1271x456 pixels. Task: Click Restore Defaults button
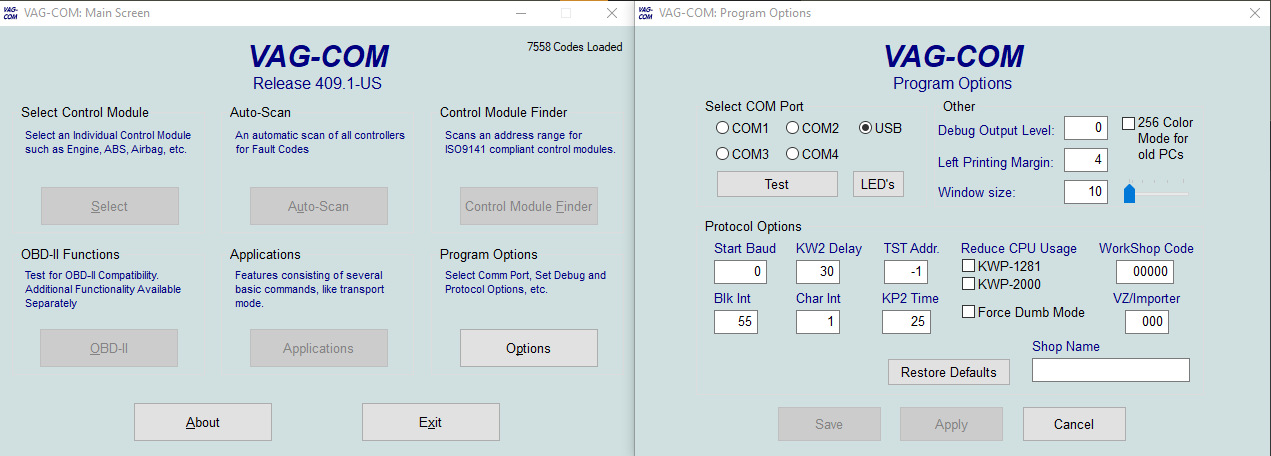pyautogui.click(x=949, y=372)
